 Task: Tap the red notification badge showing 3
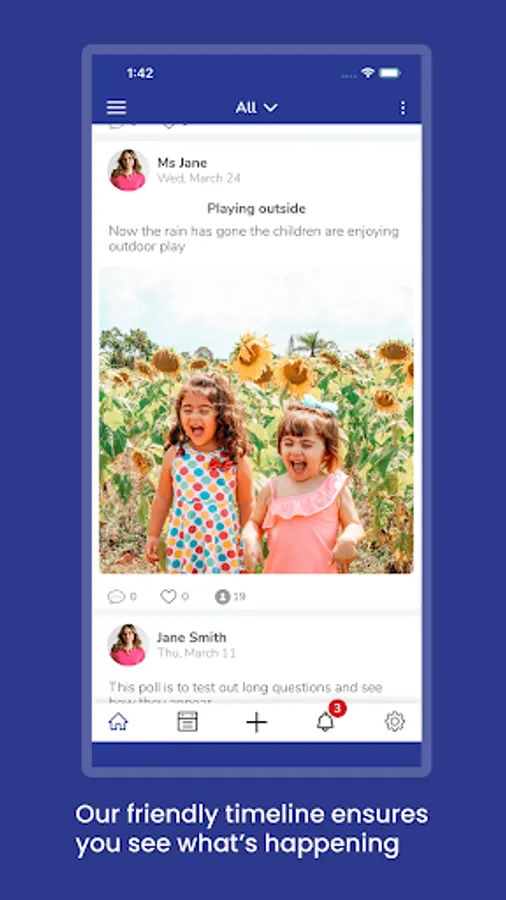tap(337, 709)
